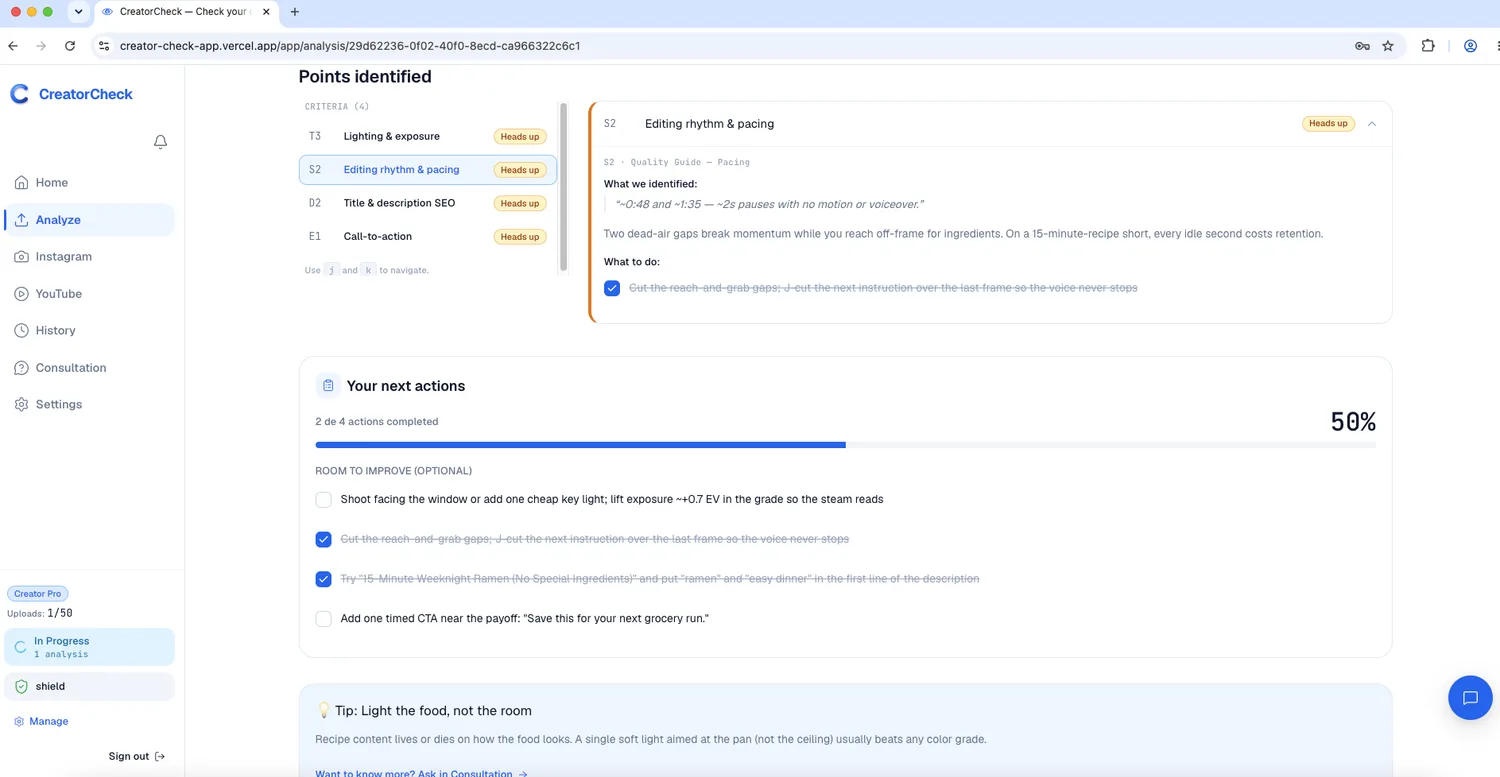
Task: Uncheck the S2 panel reach-and-grab gaps checkbox
Action: pyautogui.click(x=612, y=288)
